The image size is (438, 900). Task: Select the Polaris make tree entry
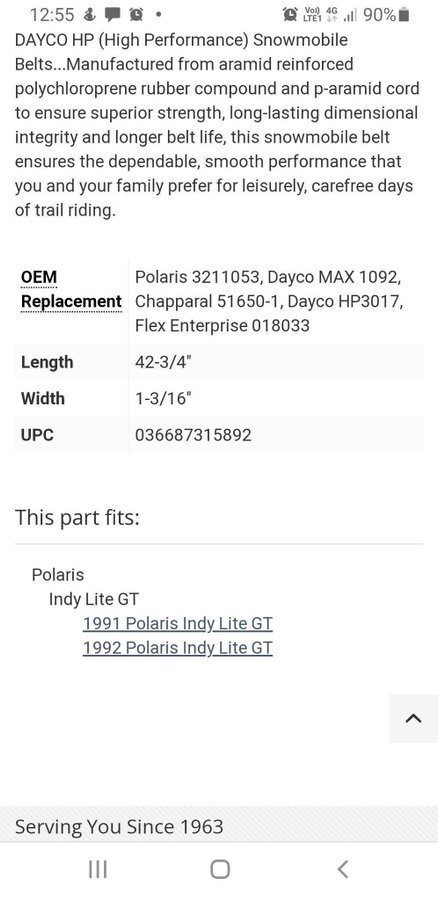tap(57, 575)
